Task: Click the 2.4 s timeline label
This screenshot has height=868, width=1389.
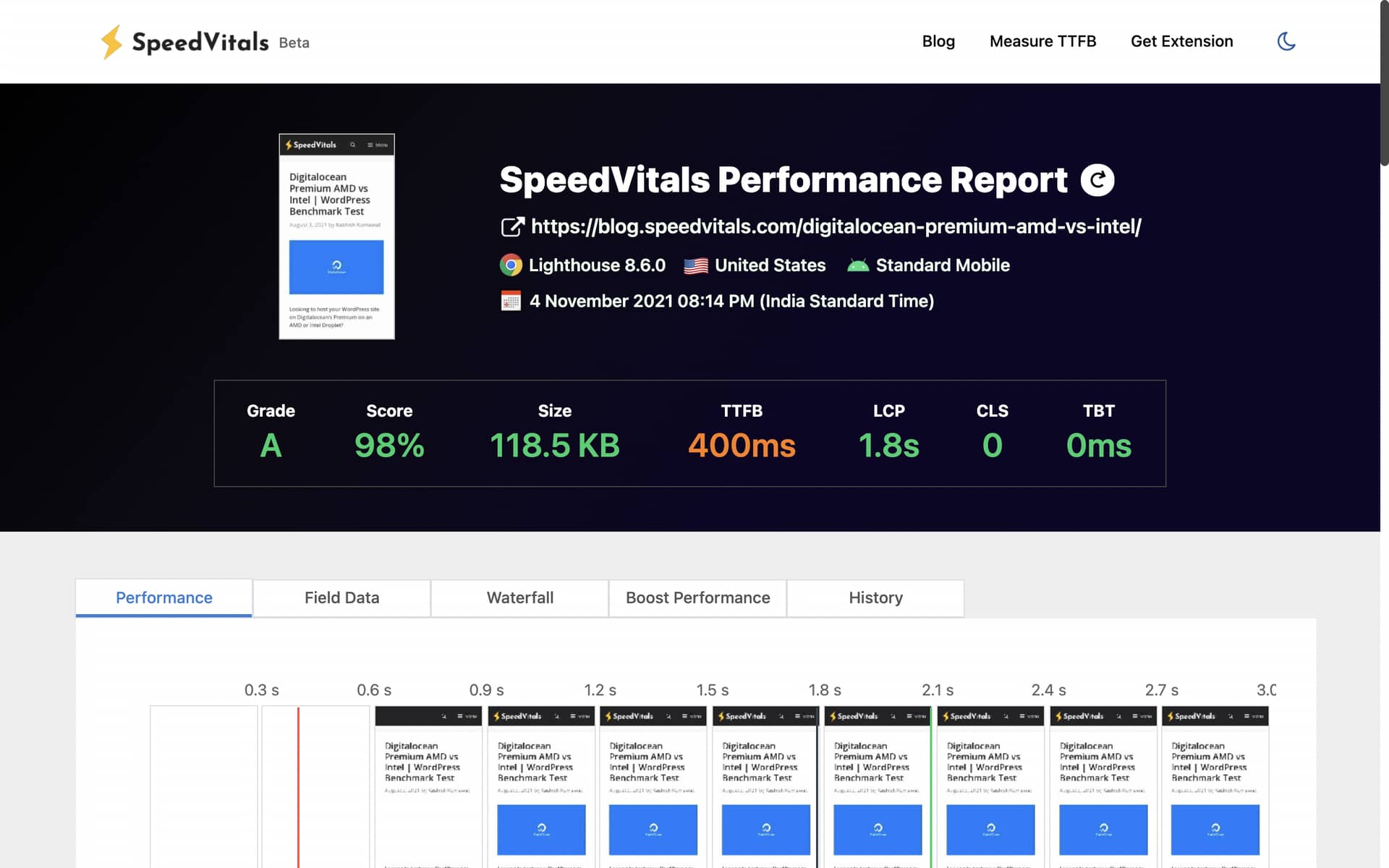Action: click(x=1048, y=690)
